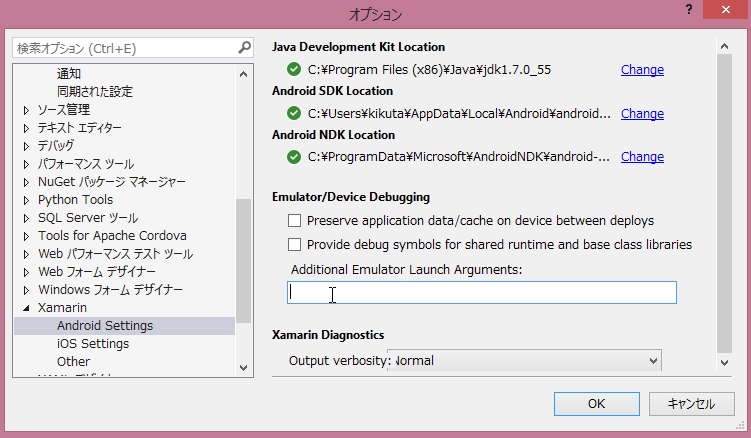
Task: Click the JDK path text
Action: point(429,70)
